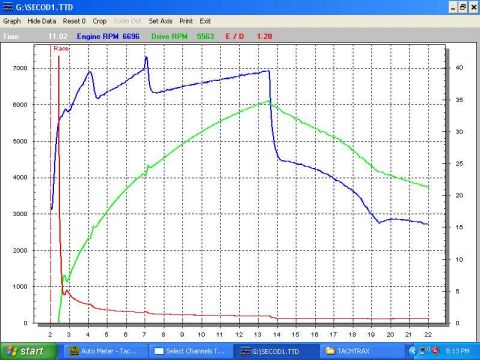Viewport: 480px width, 360px height.
Task: Click Print in the menu bar
Action: [186, 21]
